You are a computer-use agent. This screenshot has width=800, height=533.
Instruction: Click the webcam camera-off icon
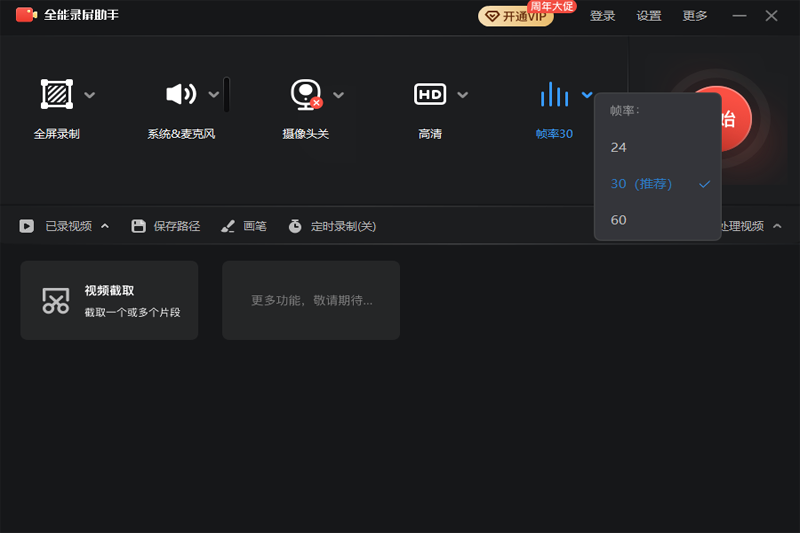(x=305, y=94)
